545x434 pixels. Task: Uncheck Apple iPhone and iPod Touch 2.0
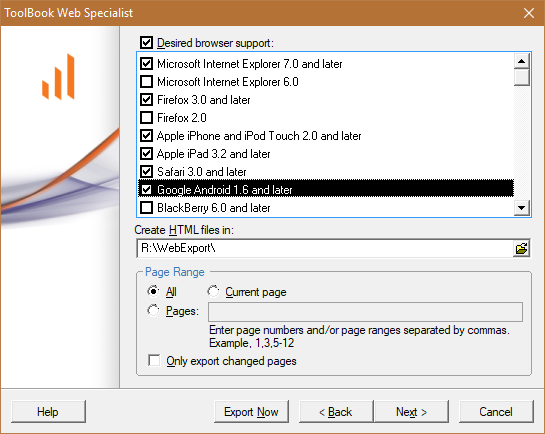[146, 136]
